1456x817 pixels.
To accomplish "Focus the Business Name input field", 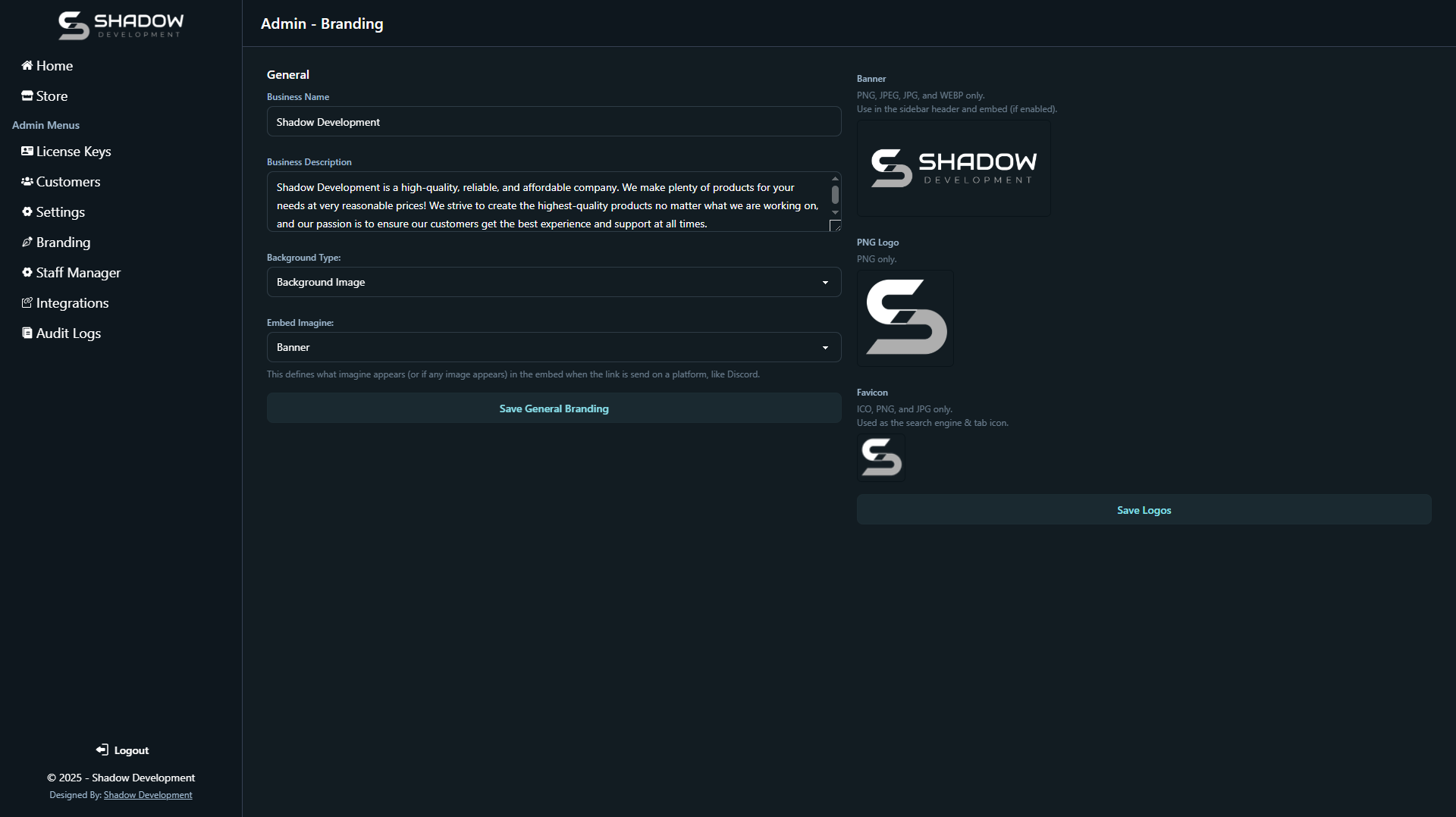I will pos(554,122).
